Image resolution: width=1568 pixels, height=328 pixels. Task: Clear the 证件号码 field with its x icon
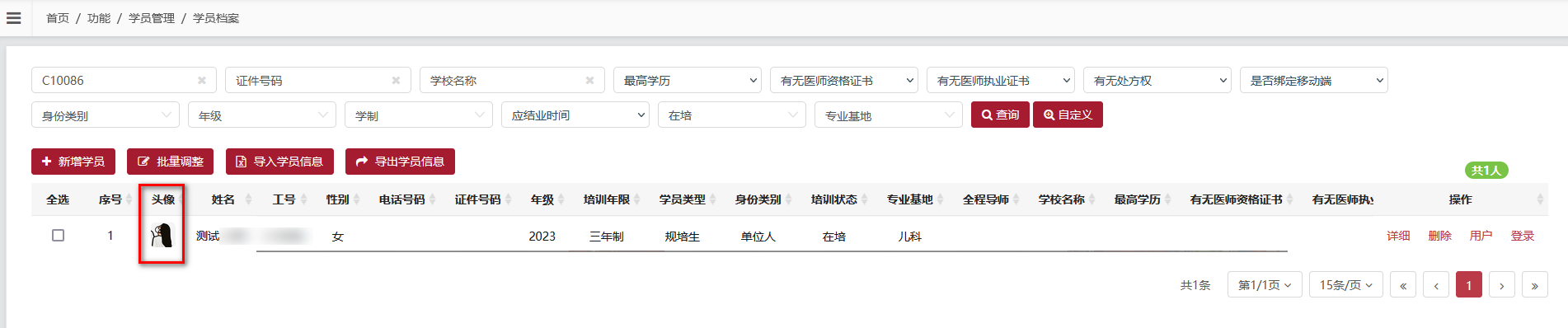(396, 80)
